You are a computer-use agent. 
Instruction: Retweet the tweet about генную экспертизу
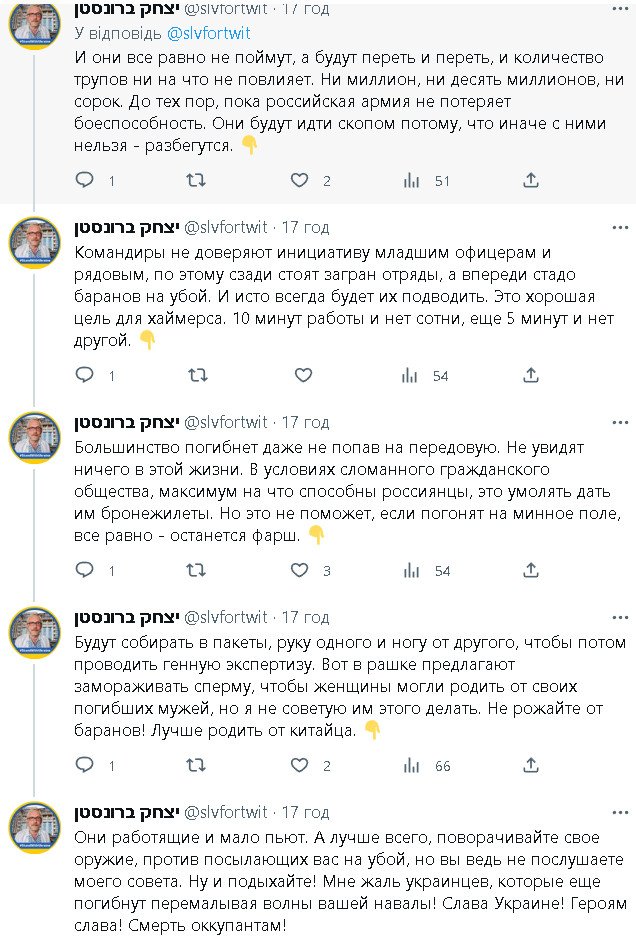click(198, 766)
